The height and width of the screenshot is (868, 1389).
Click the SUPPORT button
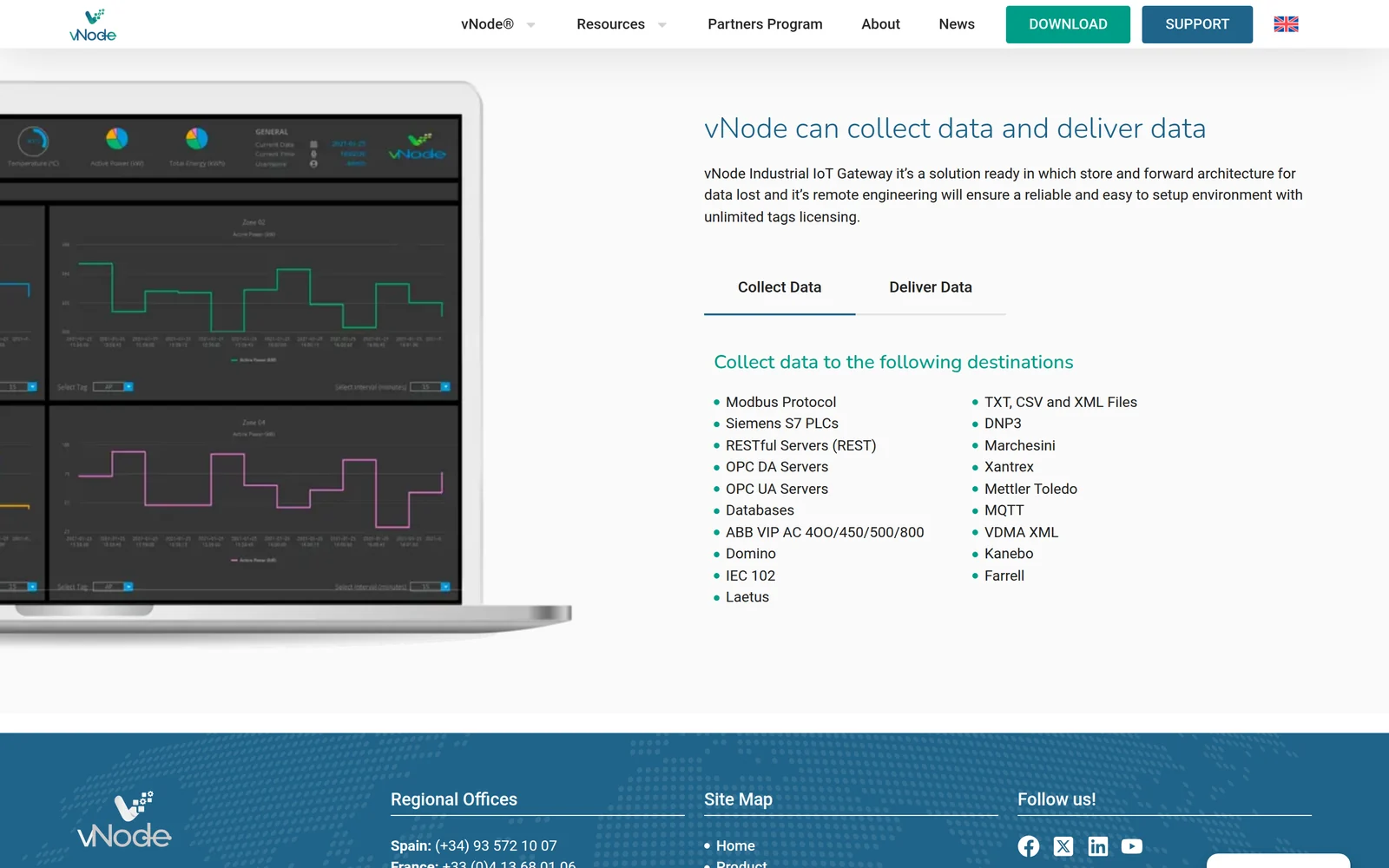(1197, 24)
